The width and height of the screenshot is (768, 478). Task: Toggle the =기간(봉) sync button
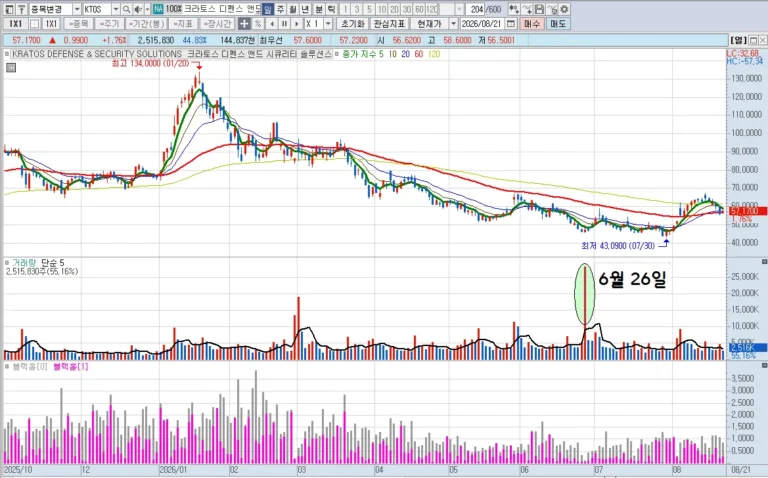point(146,24)
